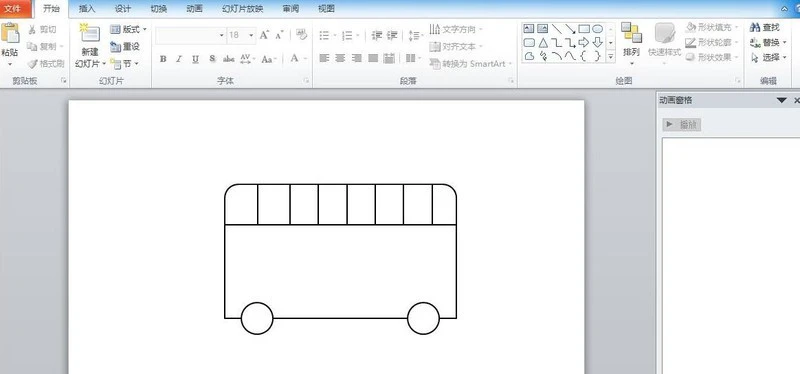
Task: Click the increase font size icon
Action: pyautogui.click(x=264, y=35)
